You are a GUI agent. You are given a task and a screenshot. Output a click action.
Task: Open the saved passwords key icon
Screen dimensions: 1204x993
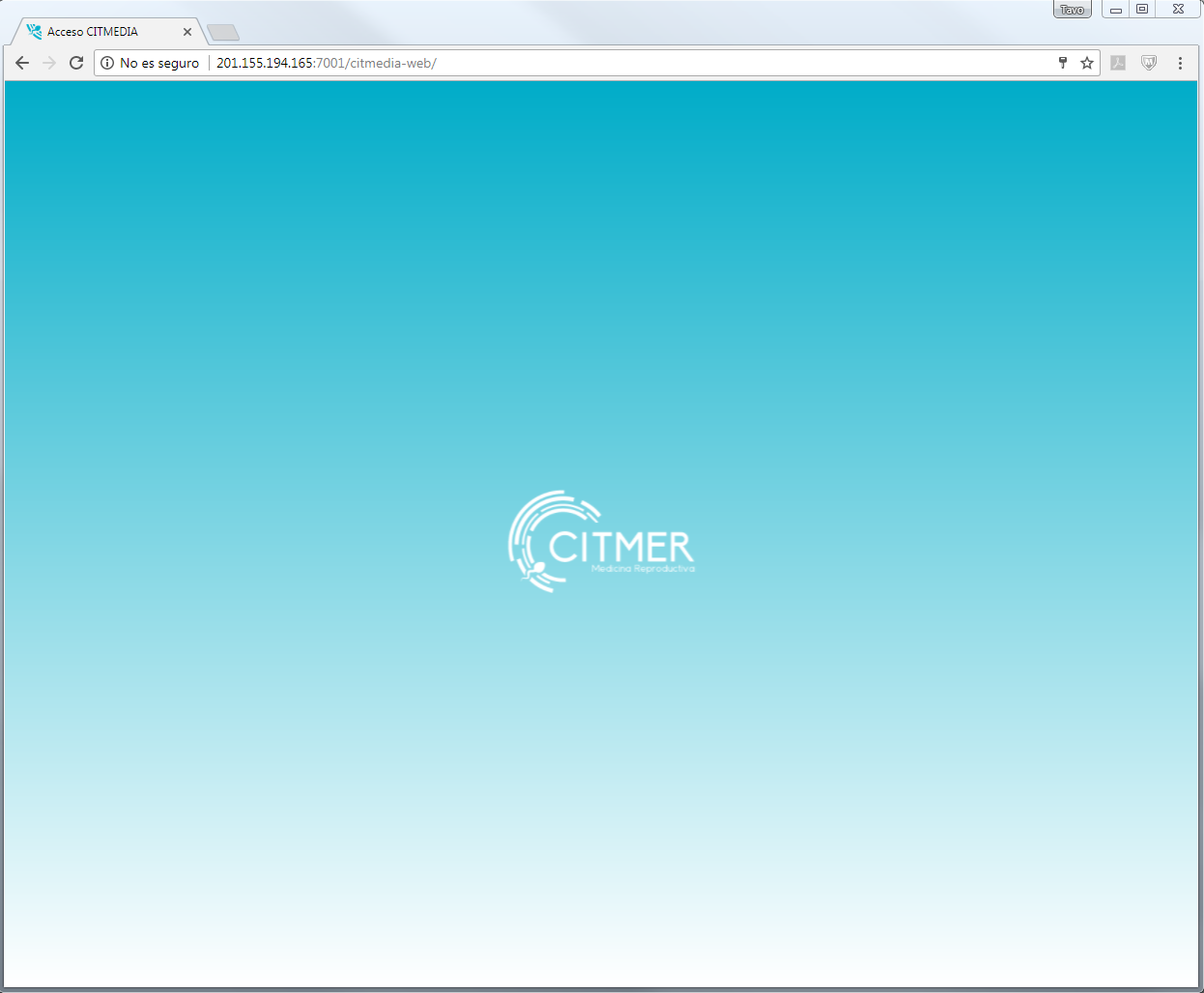1063,63
